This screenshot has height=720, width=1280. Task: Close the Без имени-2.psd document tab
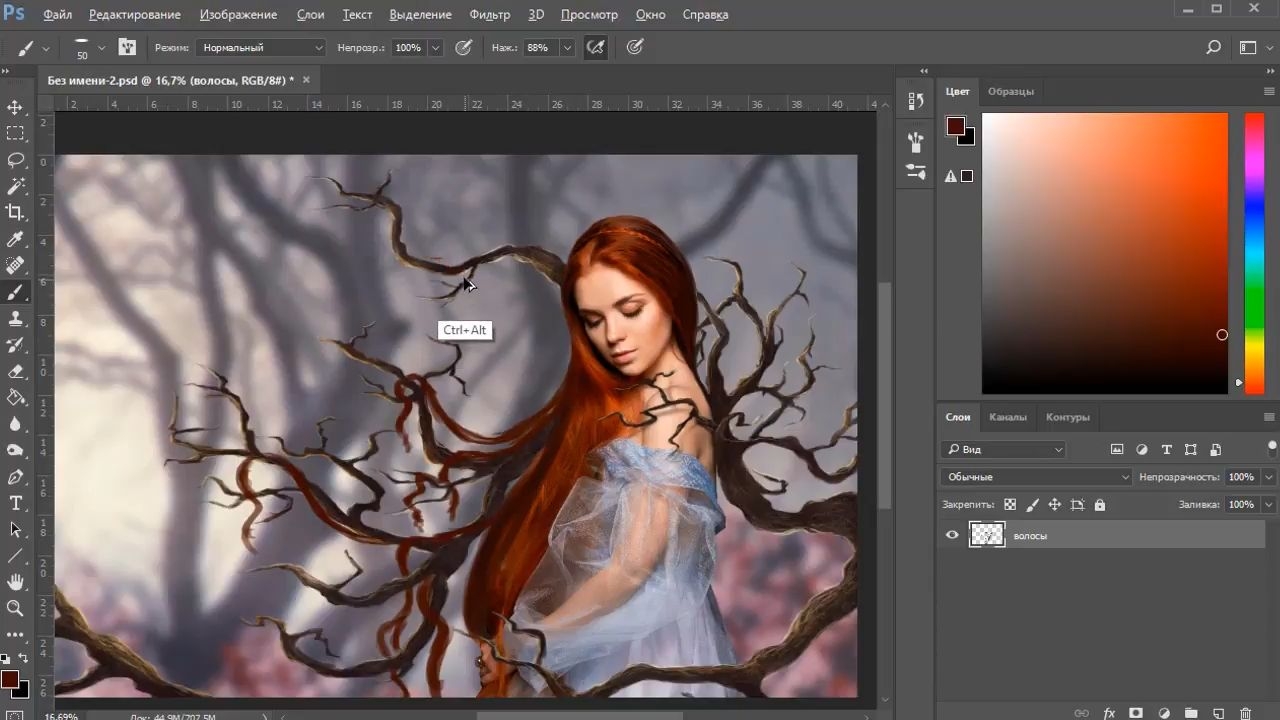(306, 80)
